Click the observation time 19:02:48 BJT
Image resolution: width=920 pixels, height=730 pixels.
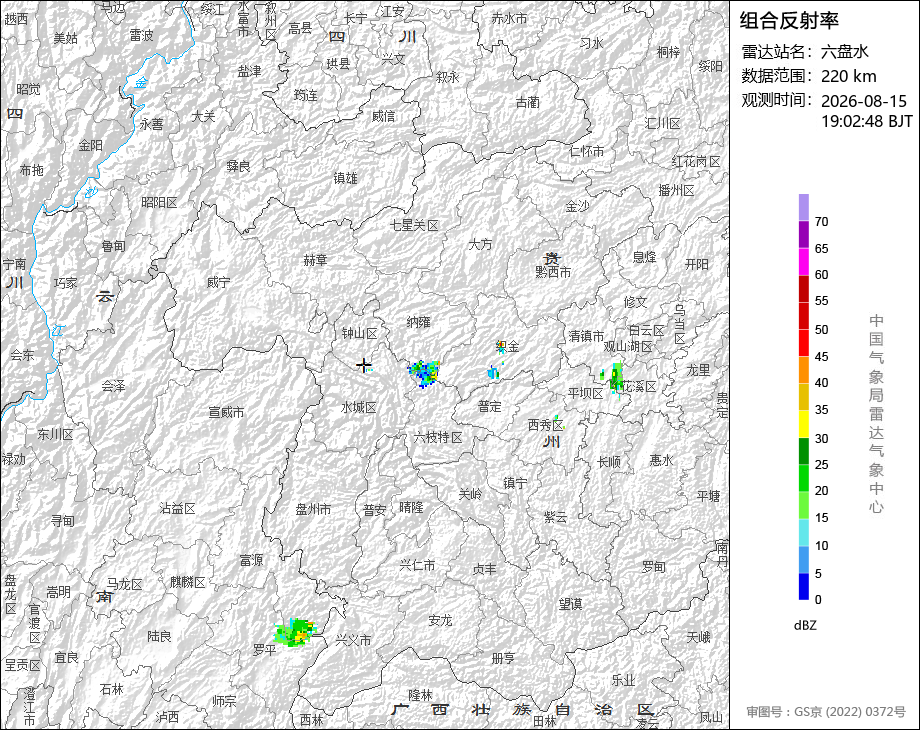click(867, 121)
